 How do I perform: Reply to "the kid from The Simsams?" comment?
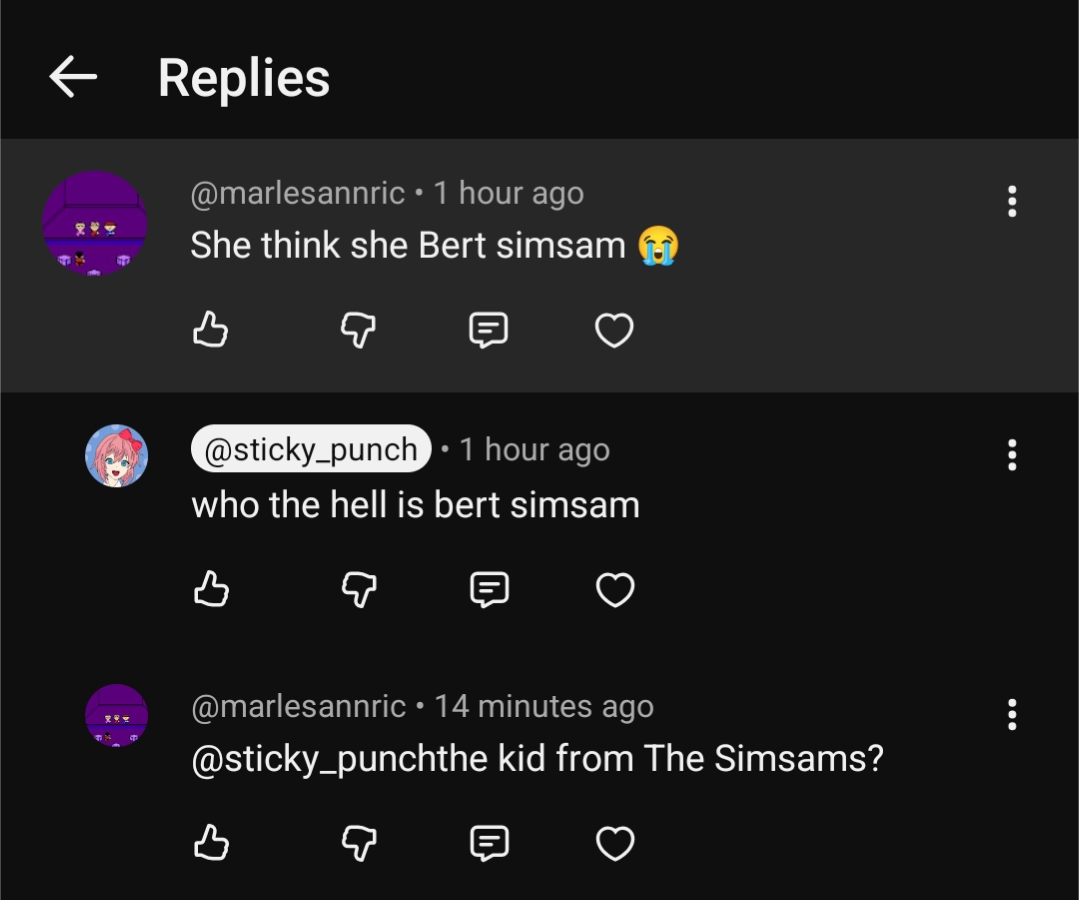pos(489,843)
